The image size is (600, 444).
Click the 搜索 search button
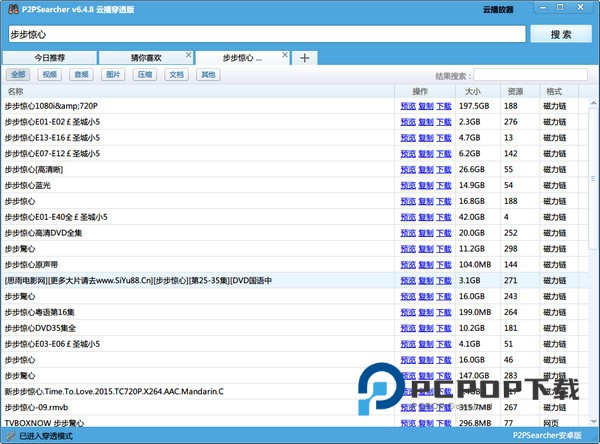561,34
